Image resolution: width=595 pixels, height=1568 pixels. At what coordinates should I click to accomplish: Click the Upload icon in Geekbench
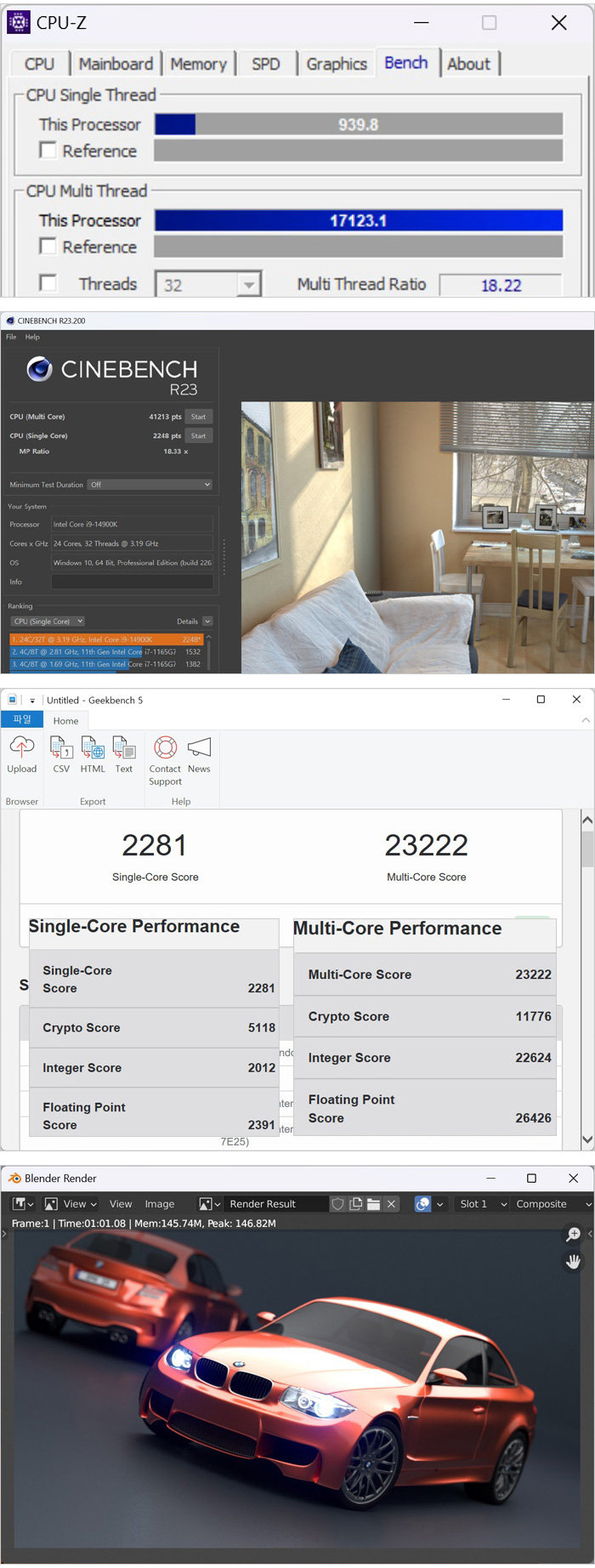coord(22,748)
